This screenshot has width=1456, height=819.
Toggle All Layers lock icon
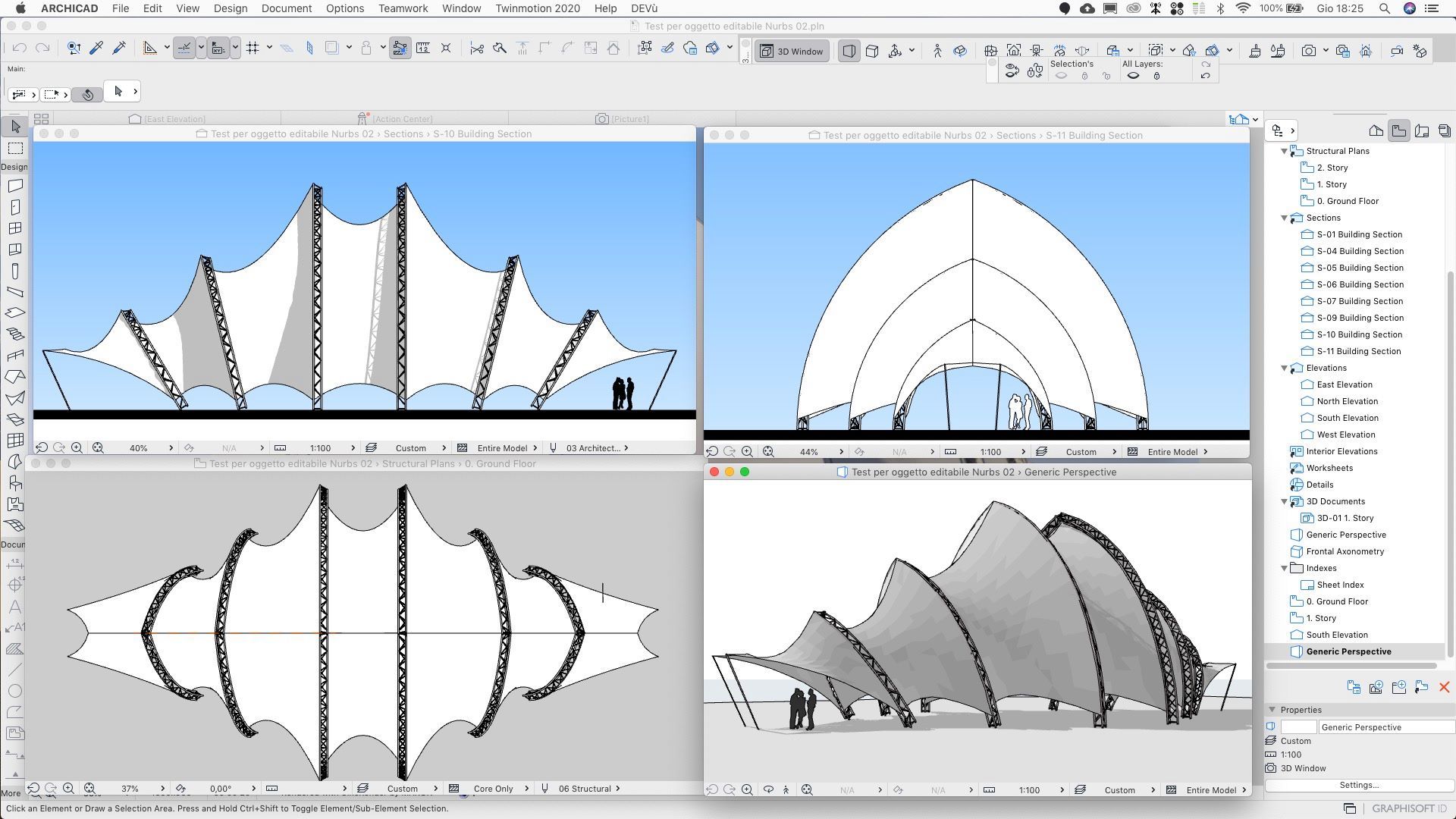click(1156, 76)
